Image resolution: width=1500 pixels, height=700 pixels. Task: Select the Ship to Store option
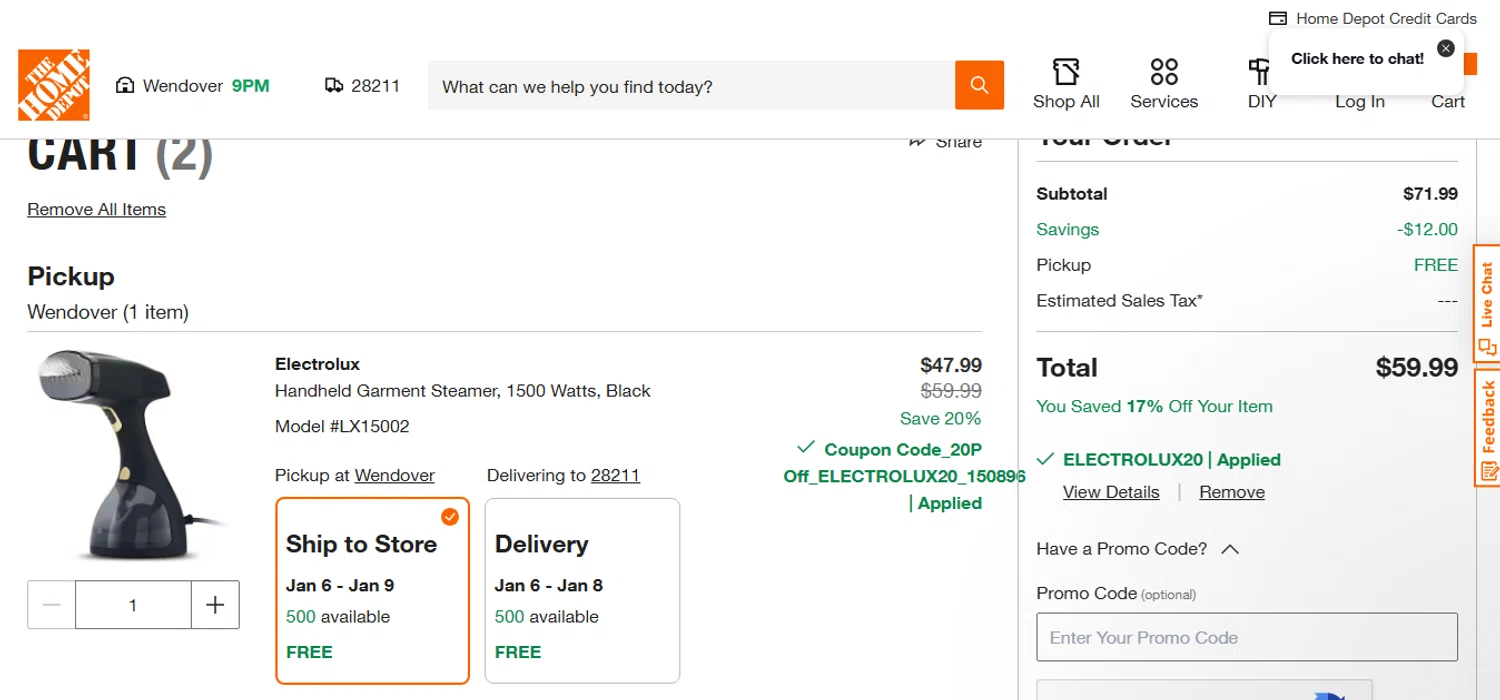coord(373,591)
